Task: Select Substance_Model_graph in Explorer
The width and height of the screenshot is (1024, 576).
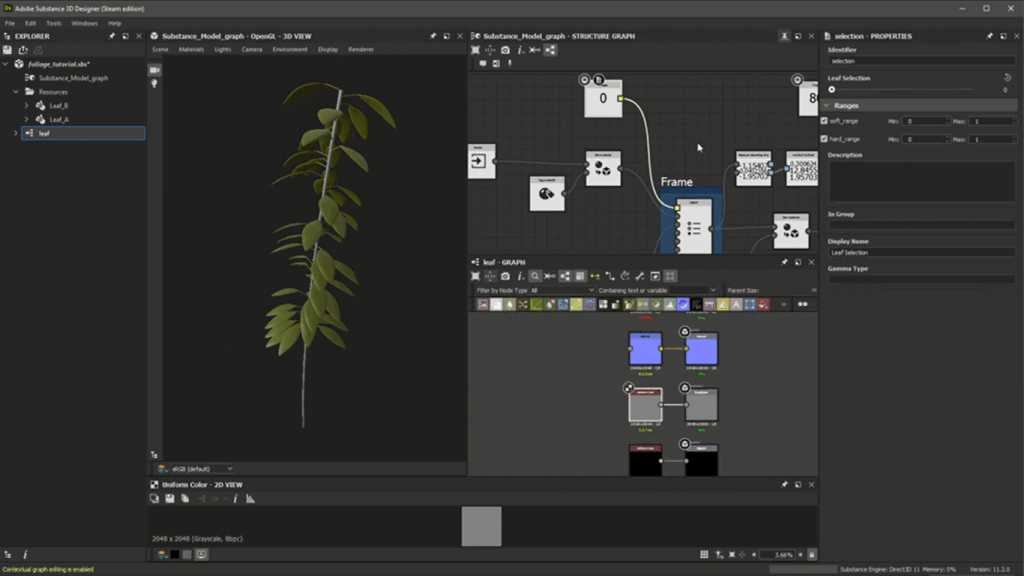Action: (x=73, y=78)
